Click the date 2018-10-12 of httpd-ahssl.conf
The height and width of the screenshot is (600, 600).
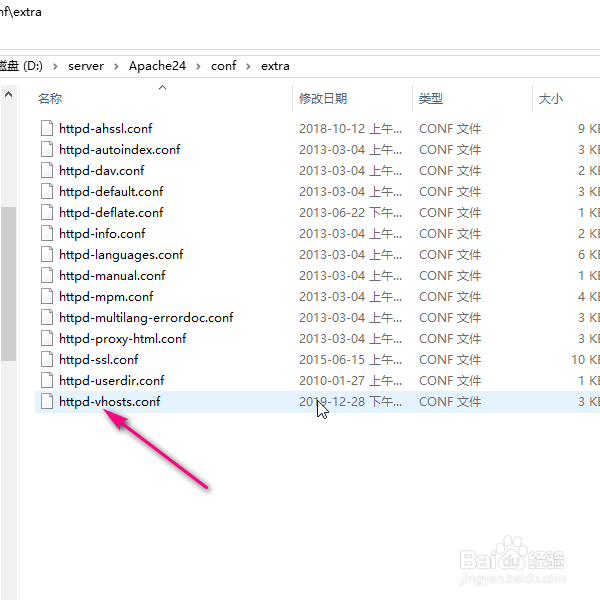click(350, 129)
